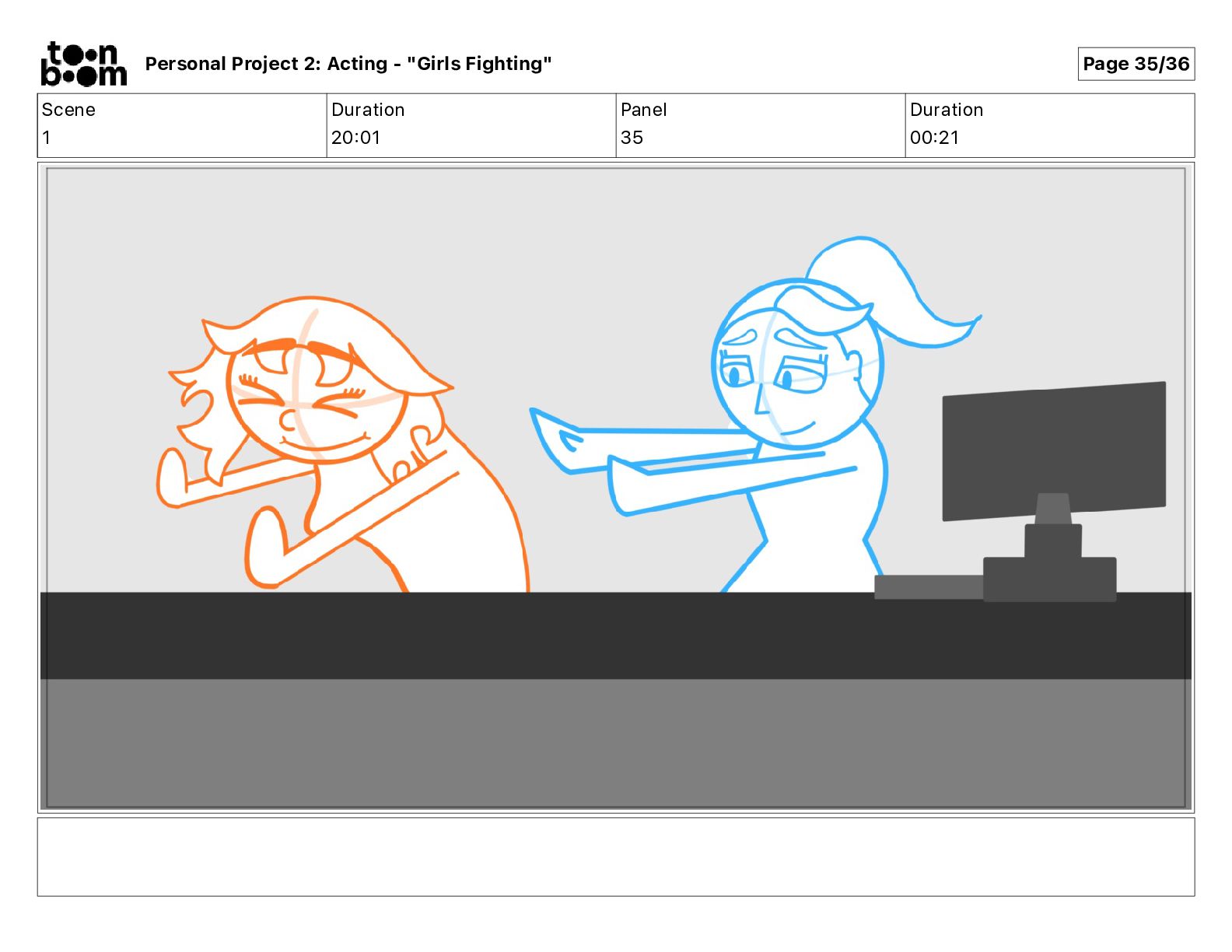The height and width of the screenshot is (952, 1232).
Task: Click the Page 35/36 indicator box
Action: [1136, 64]
